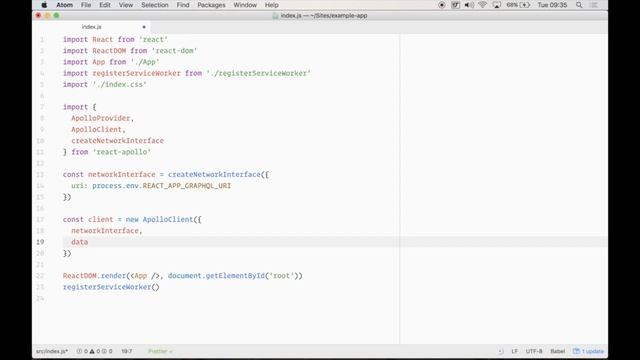640x360 pixels.
Task: Click the modified dot on index.js tab
Action: click(144, 27)
